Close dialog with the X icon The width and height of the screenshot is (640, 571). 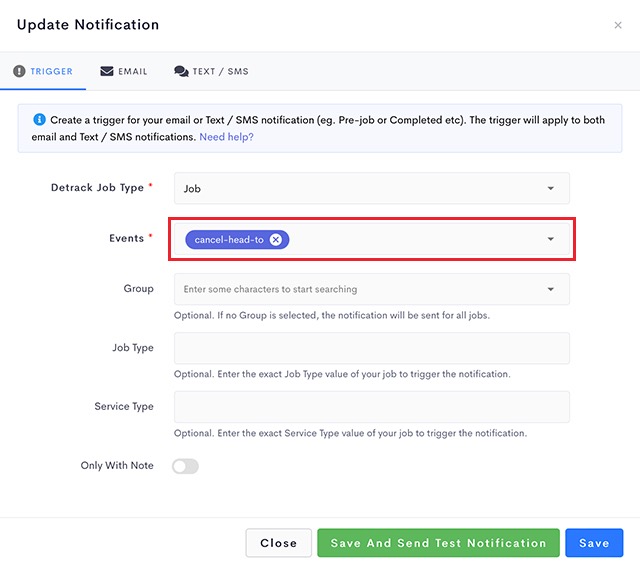618,25
